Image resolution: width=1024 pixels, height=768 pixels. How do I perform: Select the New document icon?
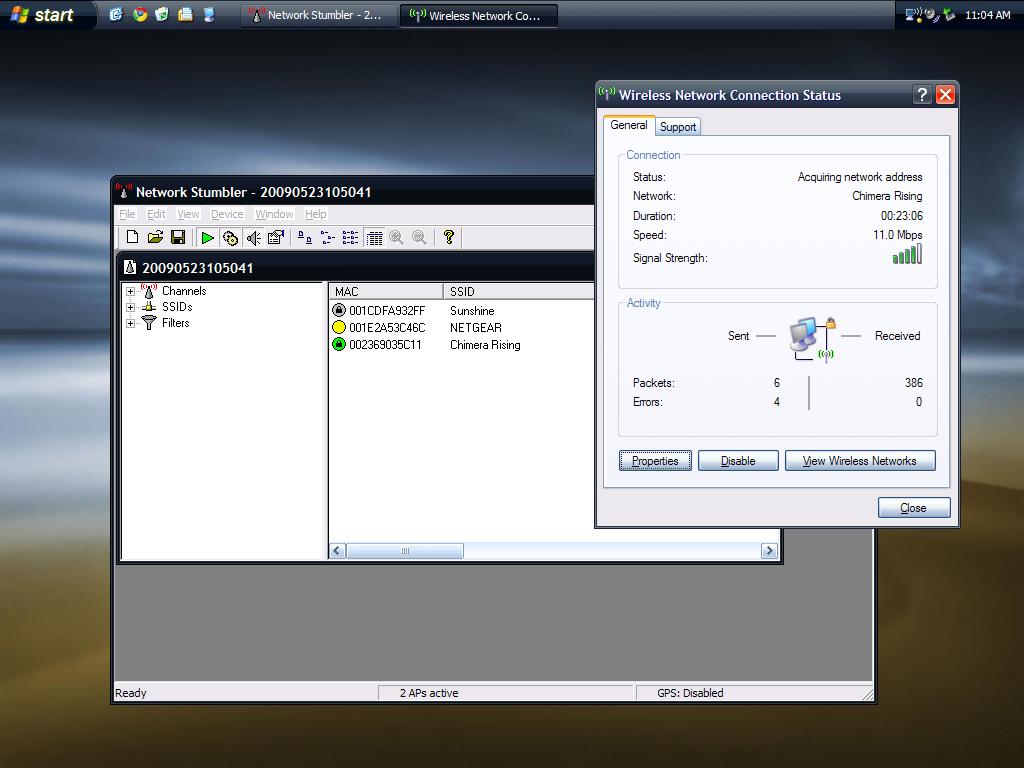tap(132, 237)
